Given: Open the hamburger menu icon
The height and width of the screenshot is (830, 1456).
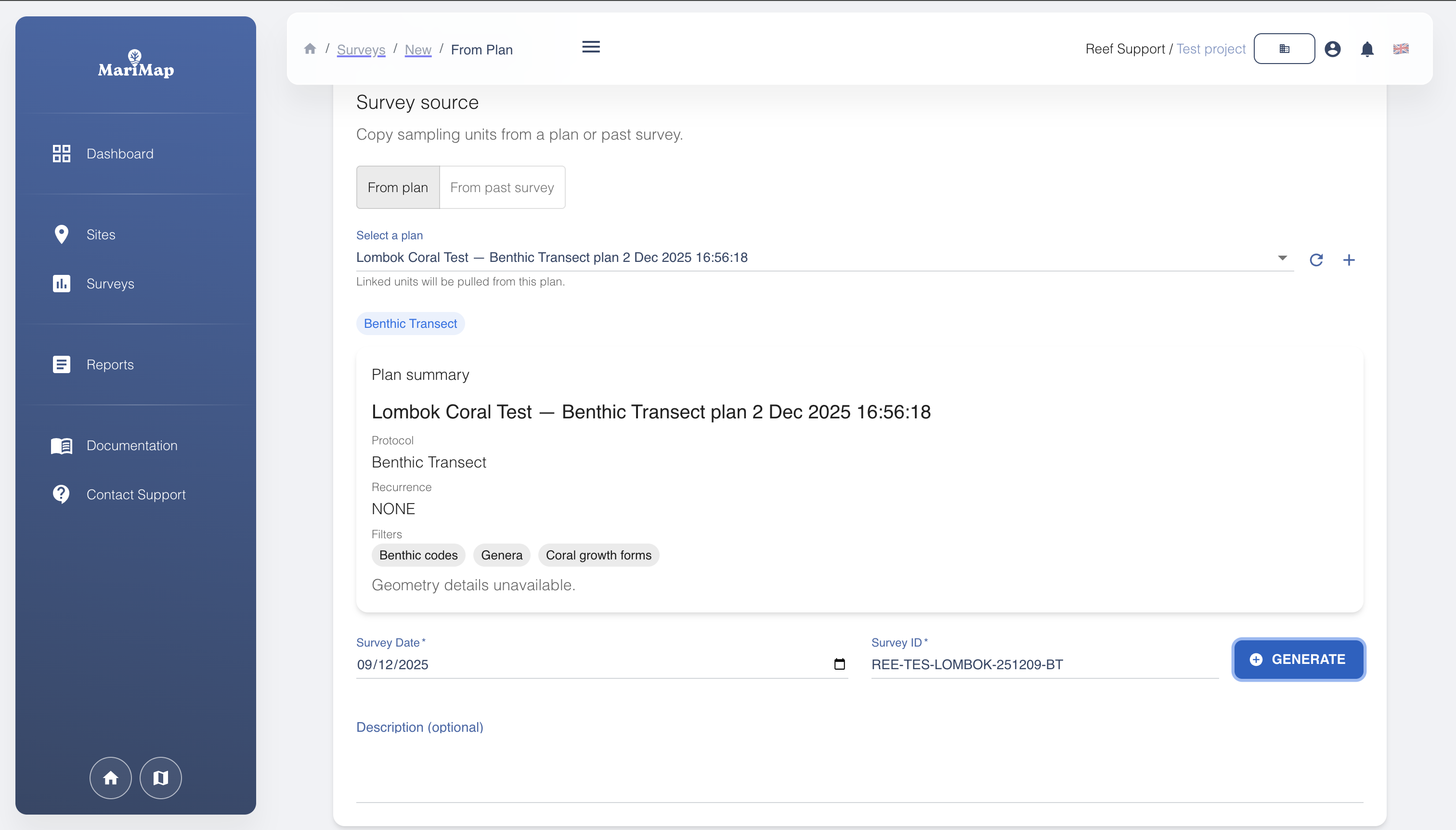Looking at the screenshot, I should [591, 47].
